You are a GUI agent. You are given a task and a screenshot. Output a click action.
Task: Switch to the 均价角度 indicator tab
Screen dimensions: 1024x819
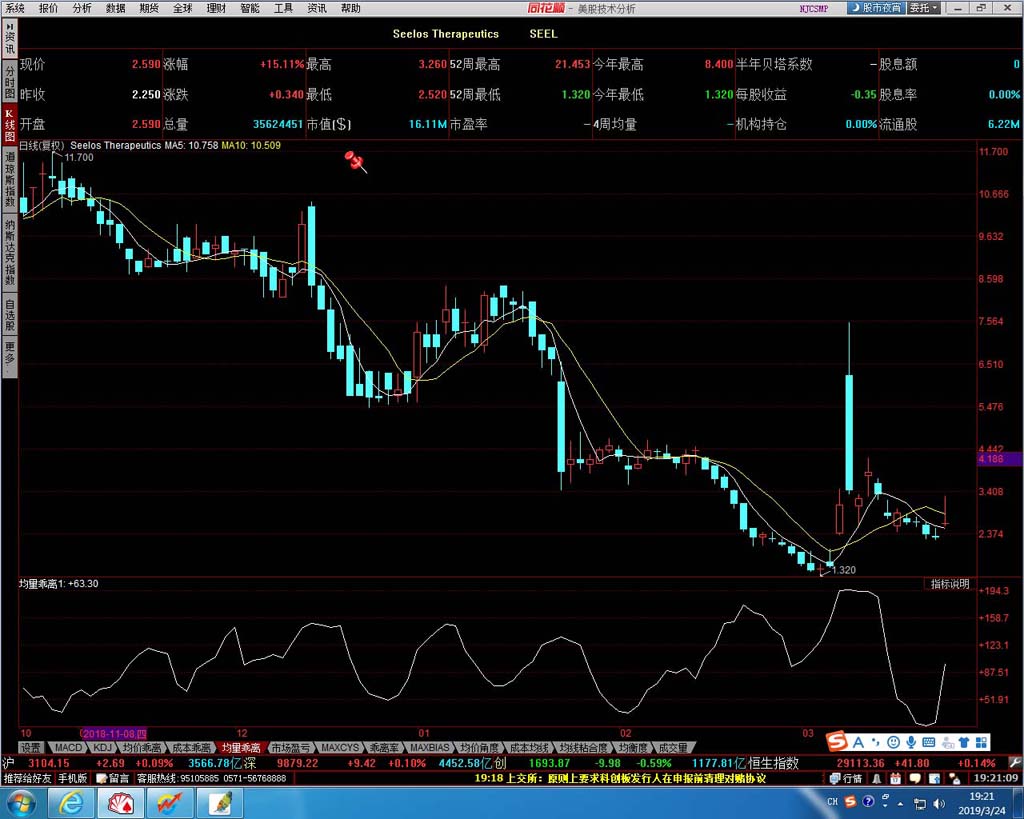click(479, 748)
